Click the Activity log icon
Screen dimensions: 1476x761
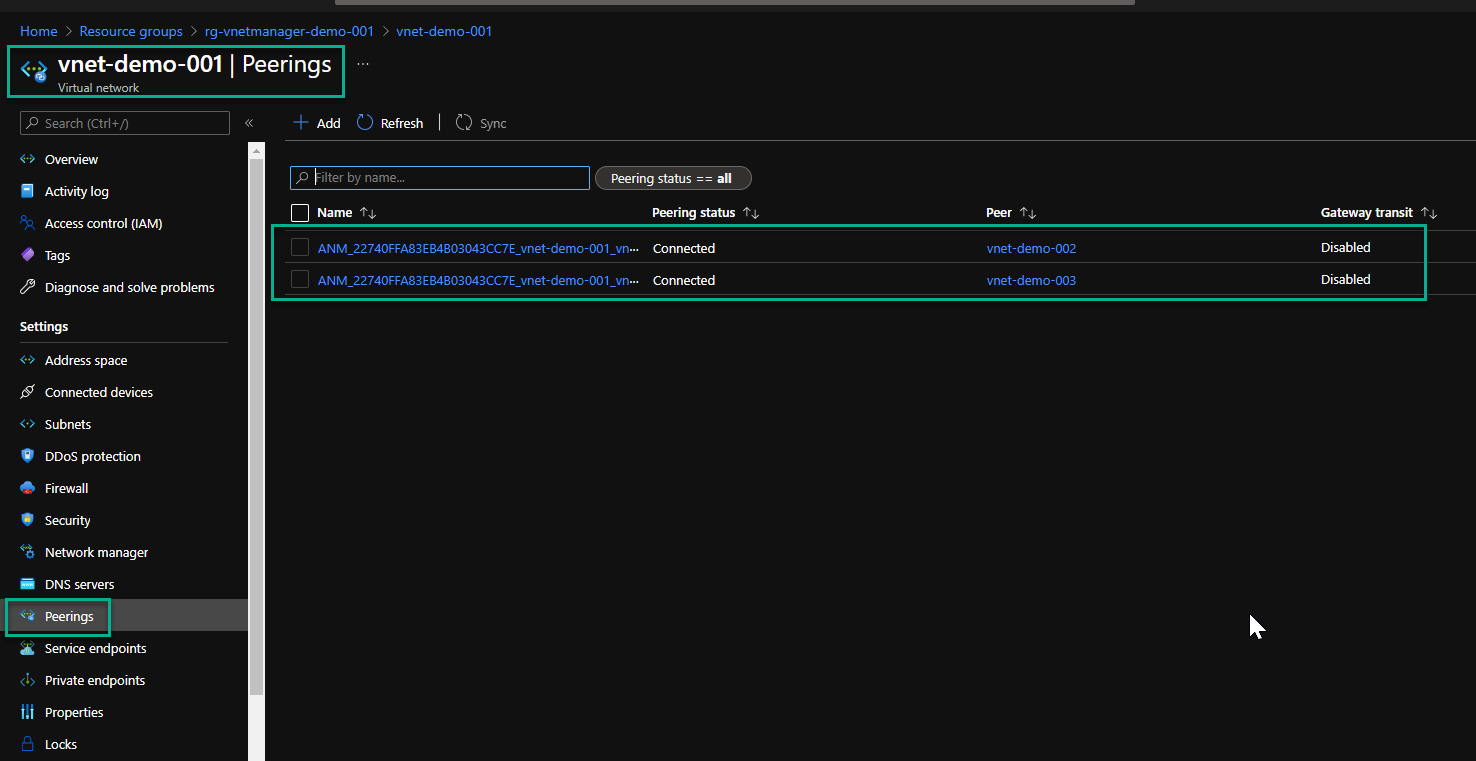[28, 191]
